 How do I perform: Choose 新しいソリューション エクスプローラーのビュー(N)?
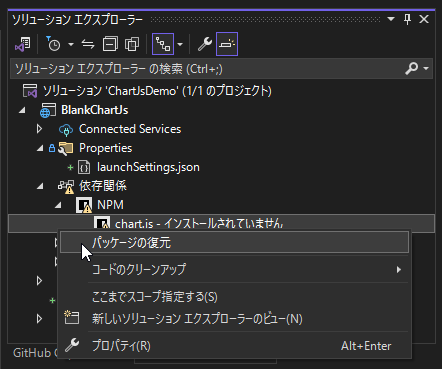point(234,319)
